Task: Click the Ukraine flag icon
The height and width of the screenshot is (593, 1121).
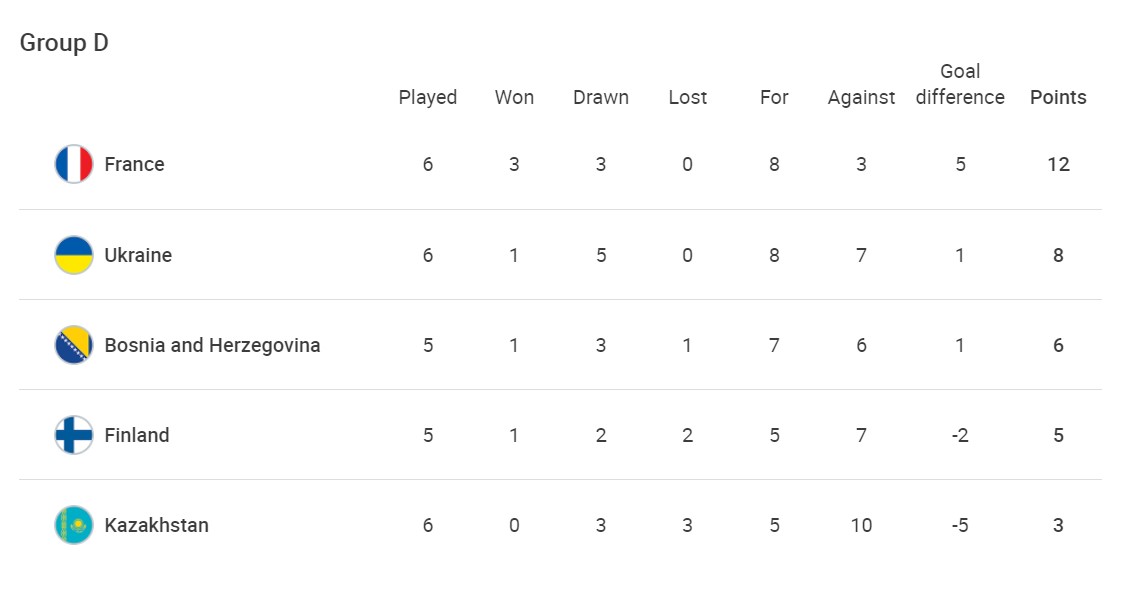Action: (x=74, y=255)
